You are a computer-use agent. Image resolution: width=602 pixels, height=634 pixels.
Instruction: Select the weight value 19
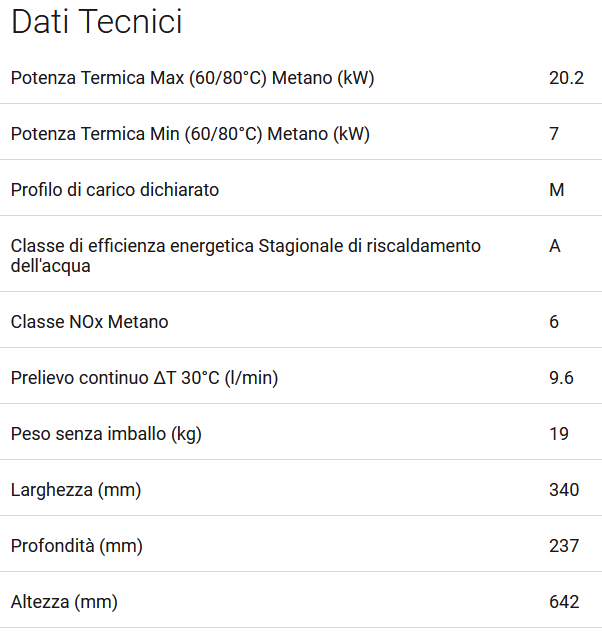click(559, 434)
